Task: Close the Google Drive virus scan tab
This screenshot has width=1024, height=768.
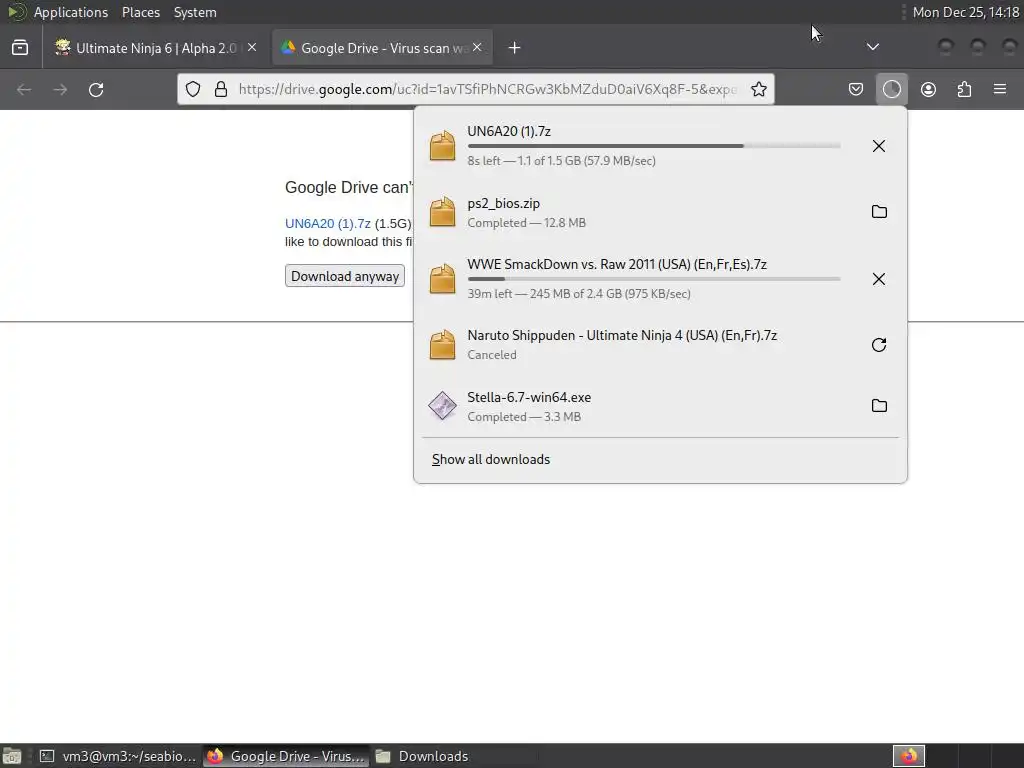Action: pyautogui.click(x=477, y=47)
